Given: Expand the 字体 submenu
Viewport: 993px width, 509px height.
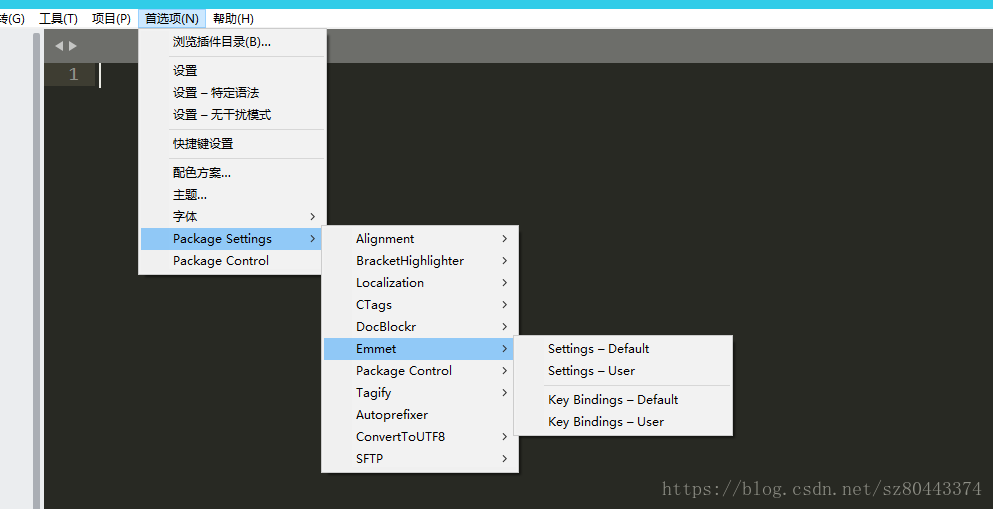Looking at the screenshot, I should tap(232, 217).
